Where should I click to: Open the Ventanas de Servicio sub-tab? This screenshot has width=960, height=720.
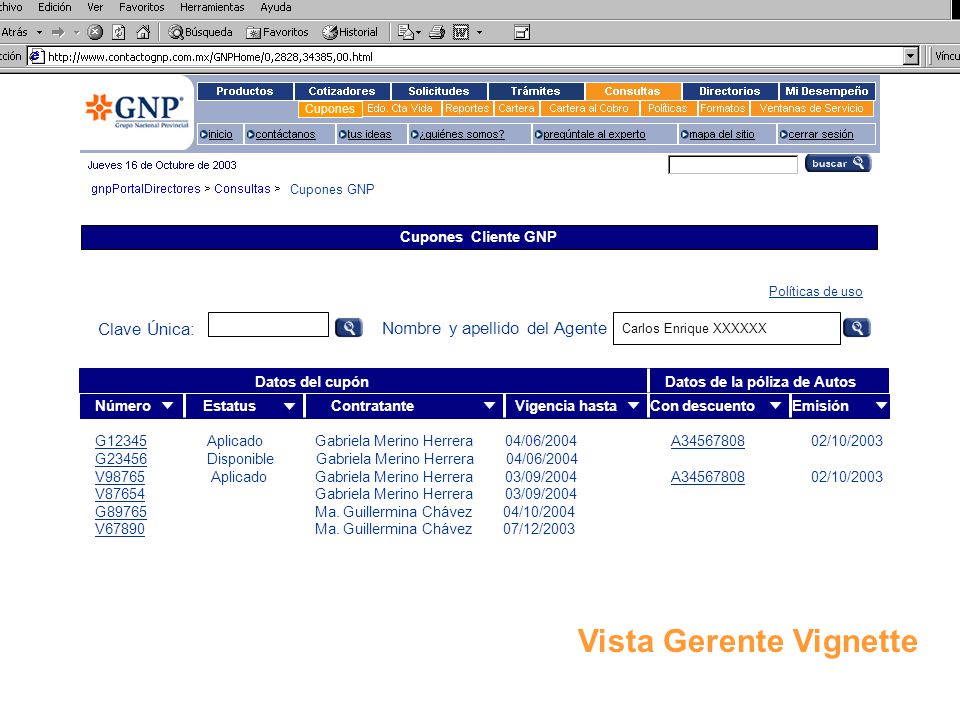click(x=811, y=108)
